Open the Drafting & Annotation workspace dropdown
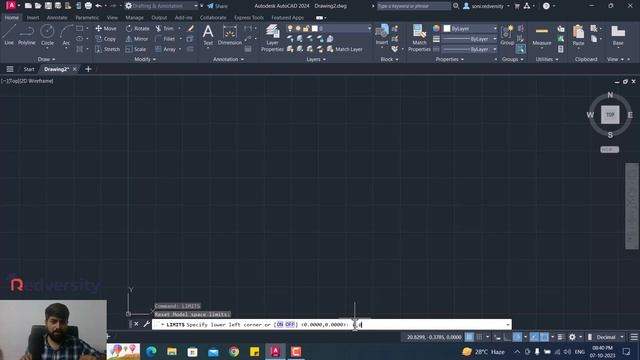The width and height of the screenshot is (640, 360). click(x=162, y=6)
